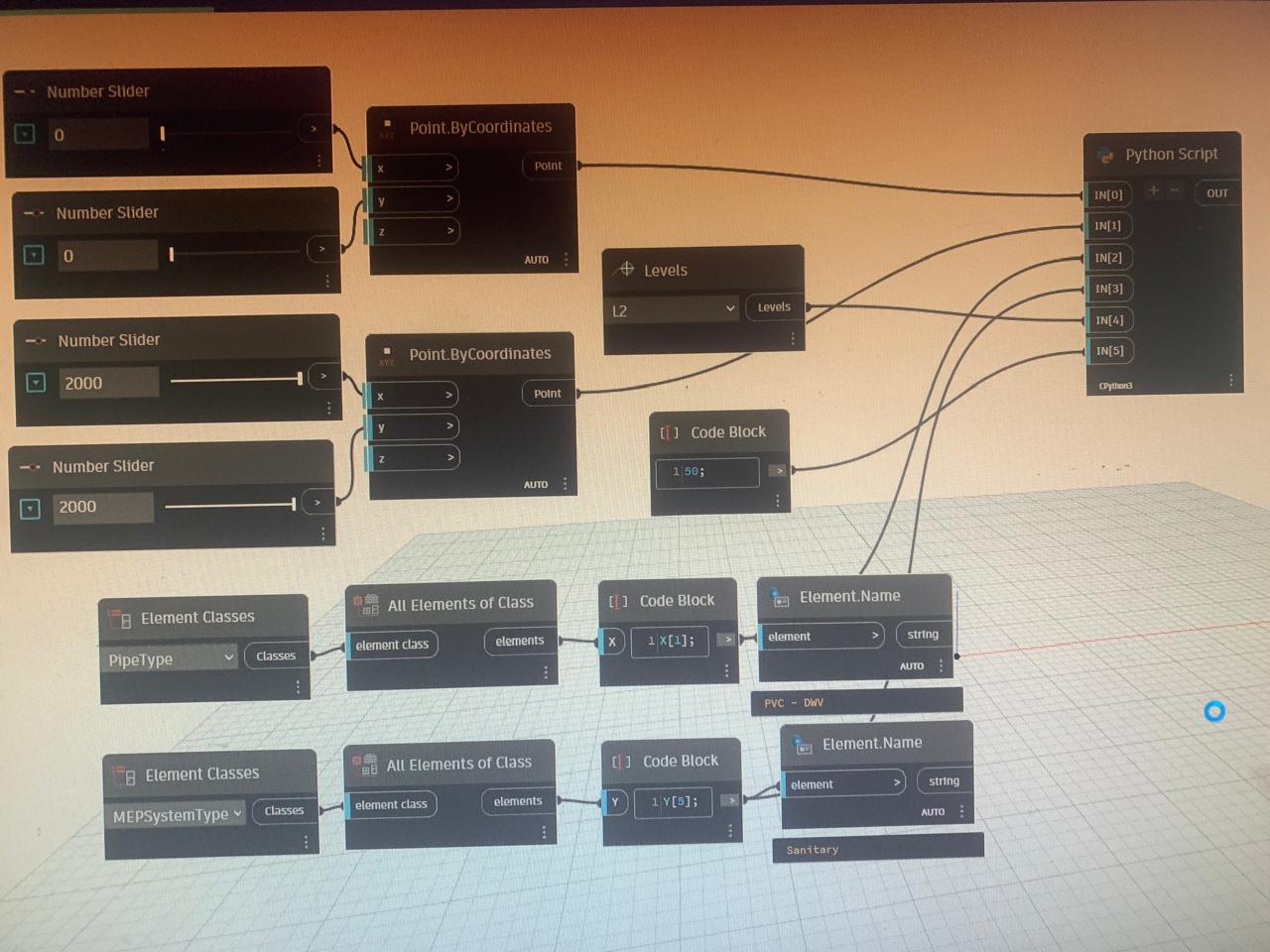Click the Element Classes icon on PipeType node
The image size is (1270, 952).
(x=122, y=617)
